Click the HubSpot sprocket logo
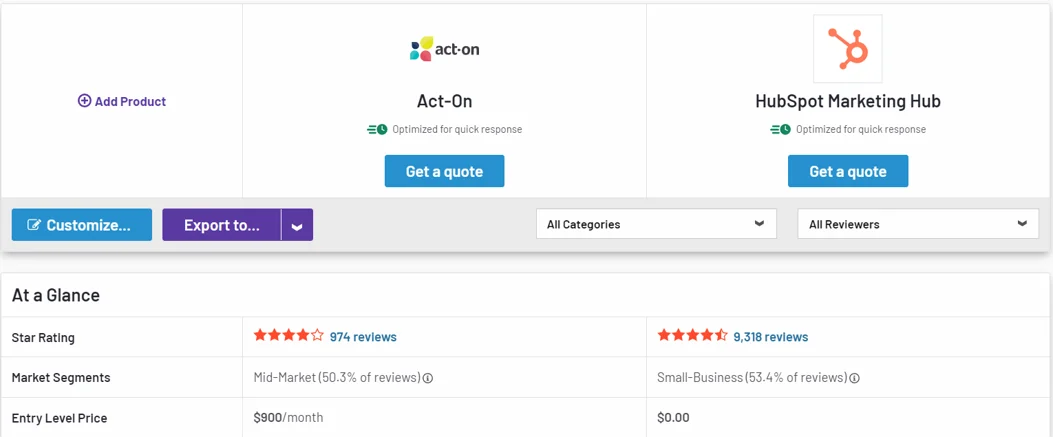 click(x=848, y=49)
